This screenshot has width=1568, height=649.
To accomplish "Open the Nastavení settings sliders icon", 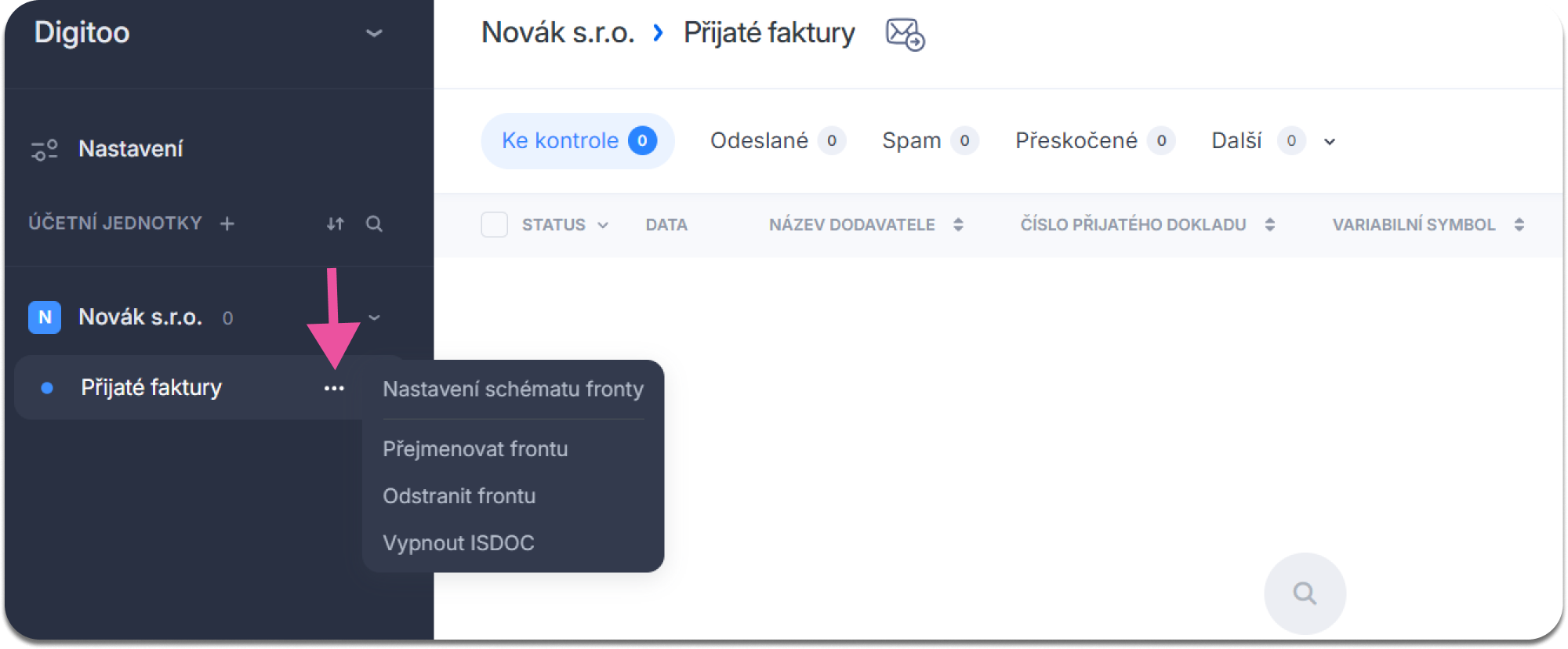I will tap(45, 149).
